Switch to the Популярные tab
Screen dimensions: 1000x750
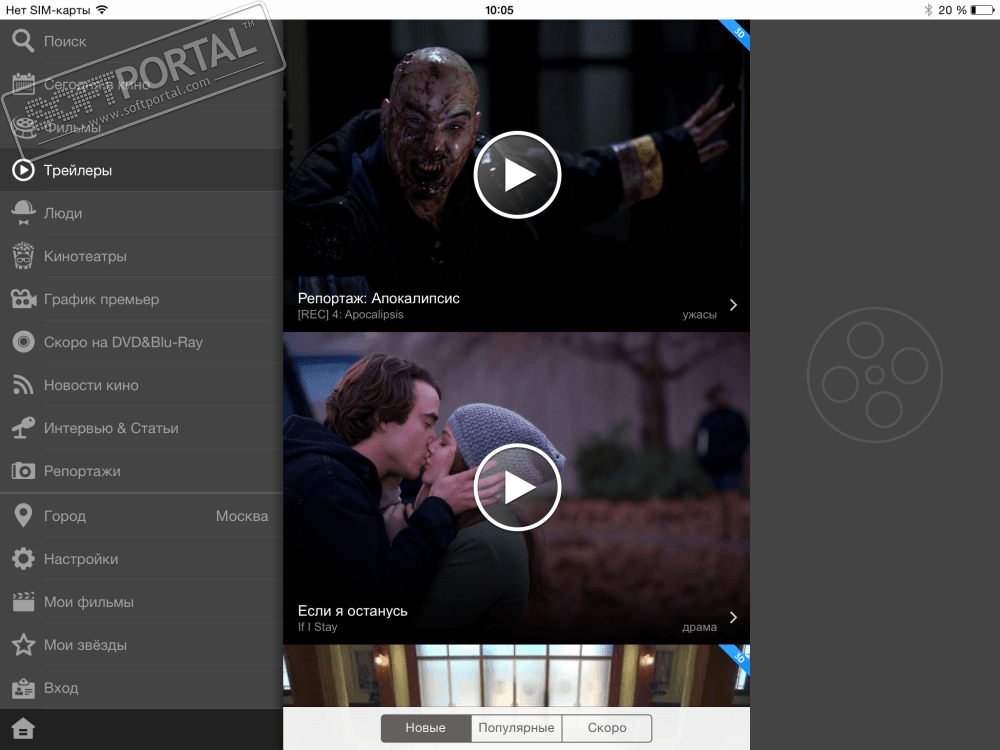click(517, 728)
